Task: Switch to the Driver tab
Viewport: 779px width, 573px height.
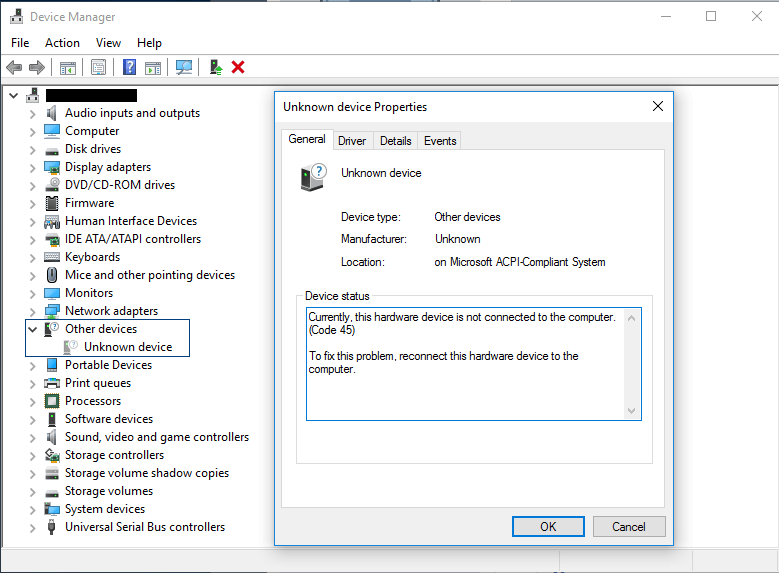Action: [x=352, y=141]
